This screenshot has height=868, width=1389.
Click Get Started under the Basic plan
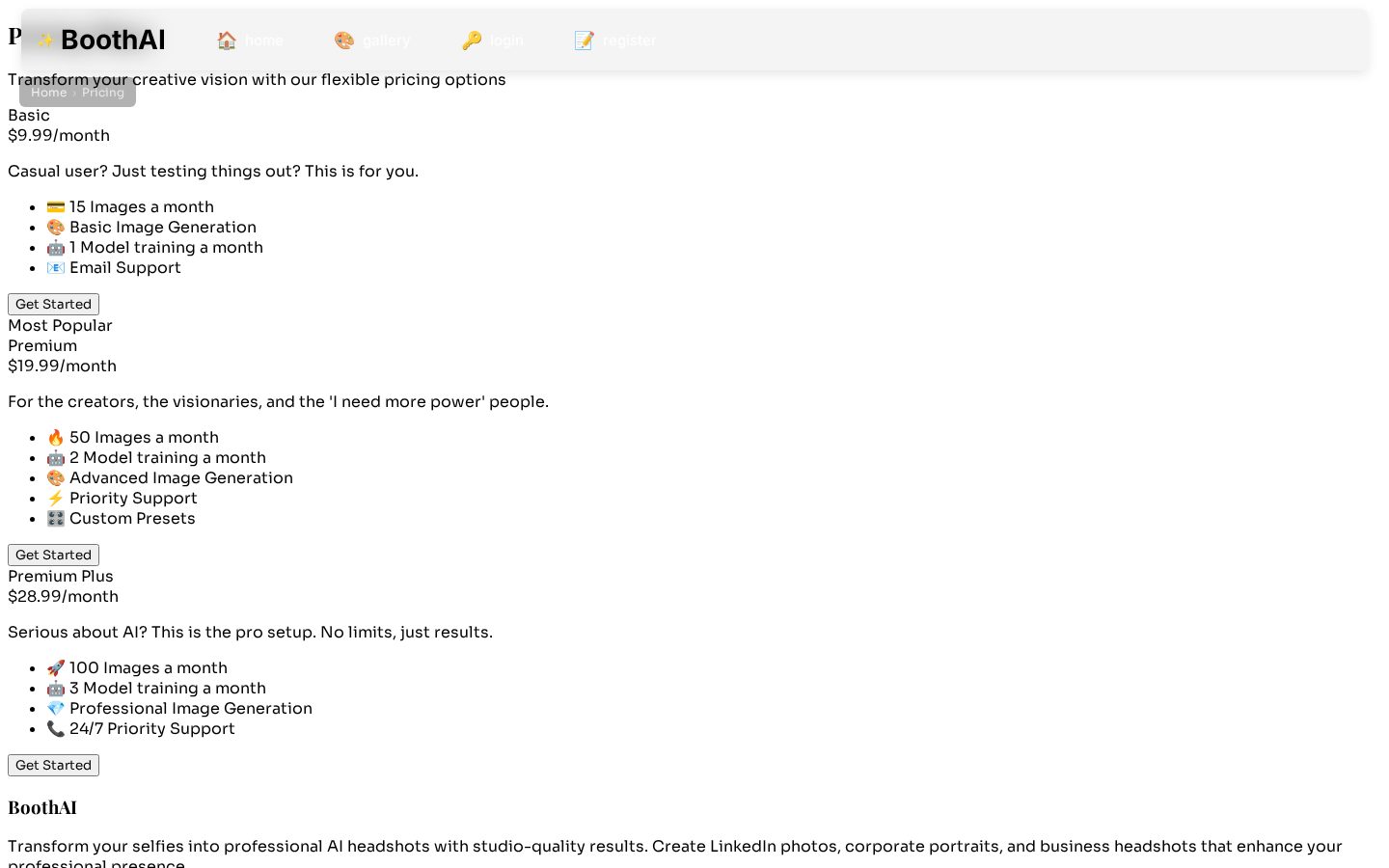(x=53, y=304)
